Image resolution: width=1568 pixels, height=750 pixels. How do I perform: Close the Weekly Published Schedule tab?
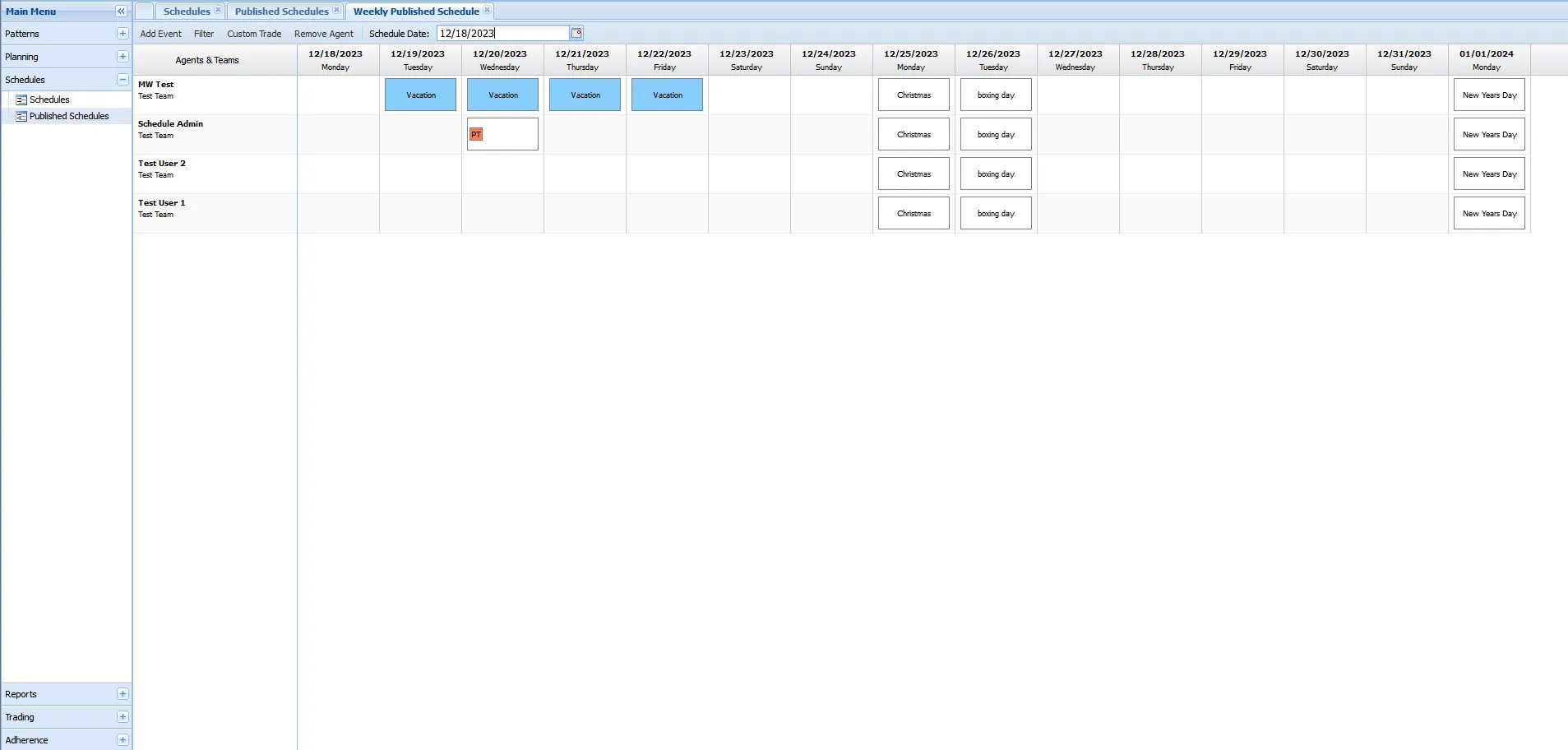[x=487, y=10]
